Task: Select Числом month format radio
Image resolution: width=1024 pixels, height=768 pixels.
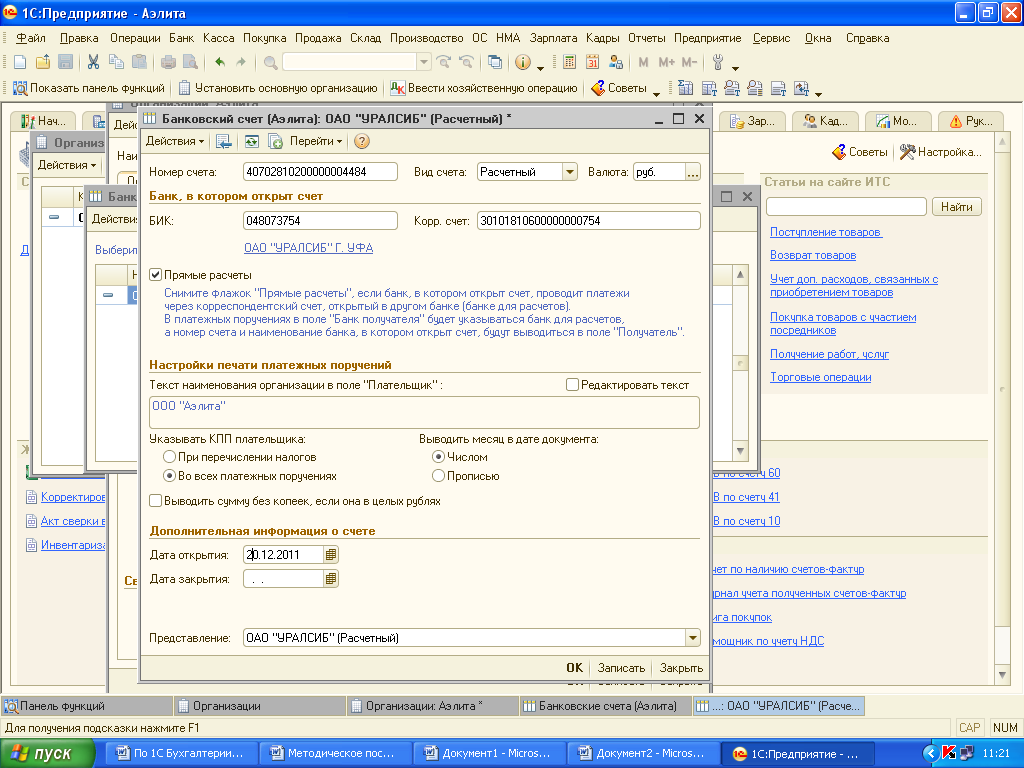Action: [x=439, y=456]
